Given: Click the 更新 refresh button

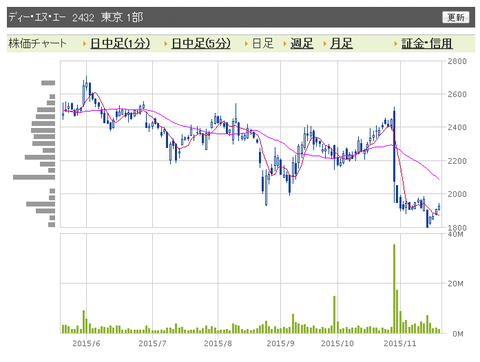Looking at the screenshot, I should pyautogui.click(x=455, y=17).
